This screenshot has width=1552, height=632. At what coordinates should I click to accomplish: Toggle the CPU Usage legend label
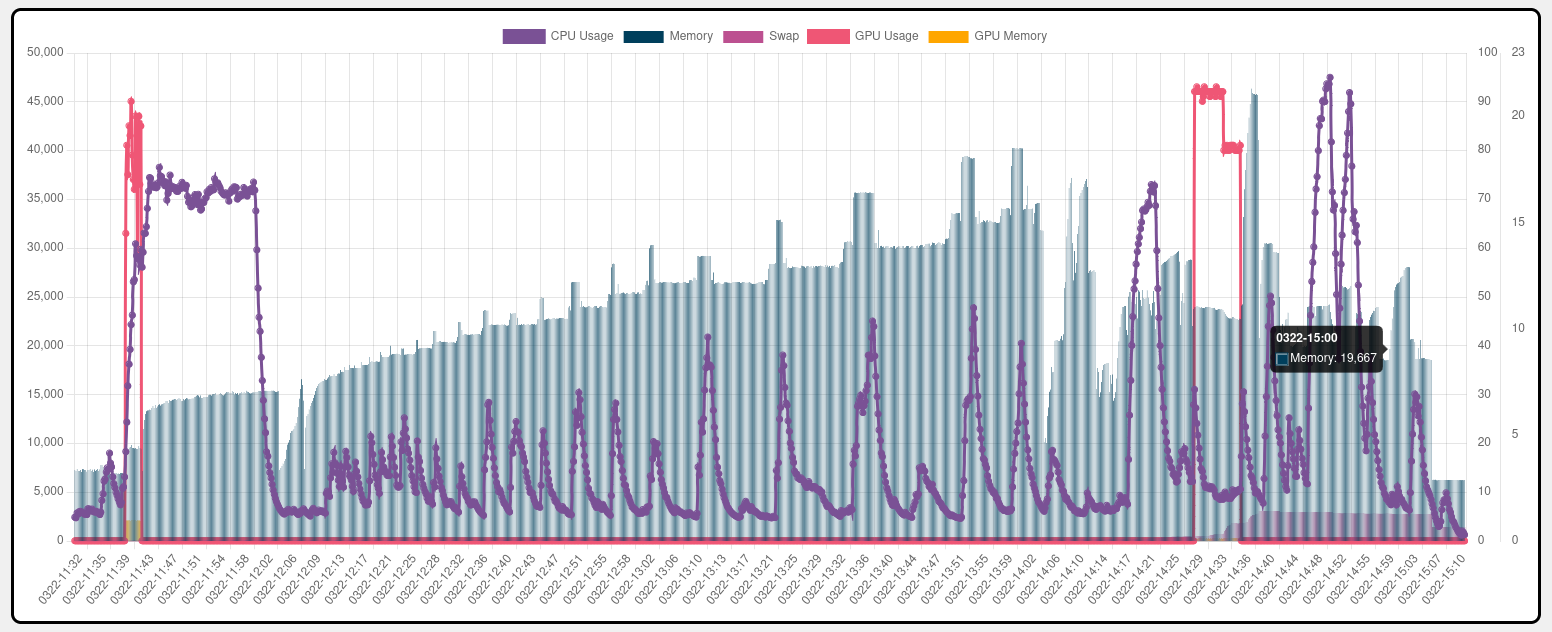[582, 36]
